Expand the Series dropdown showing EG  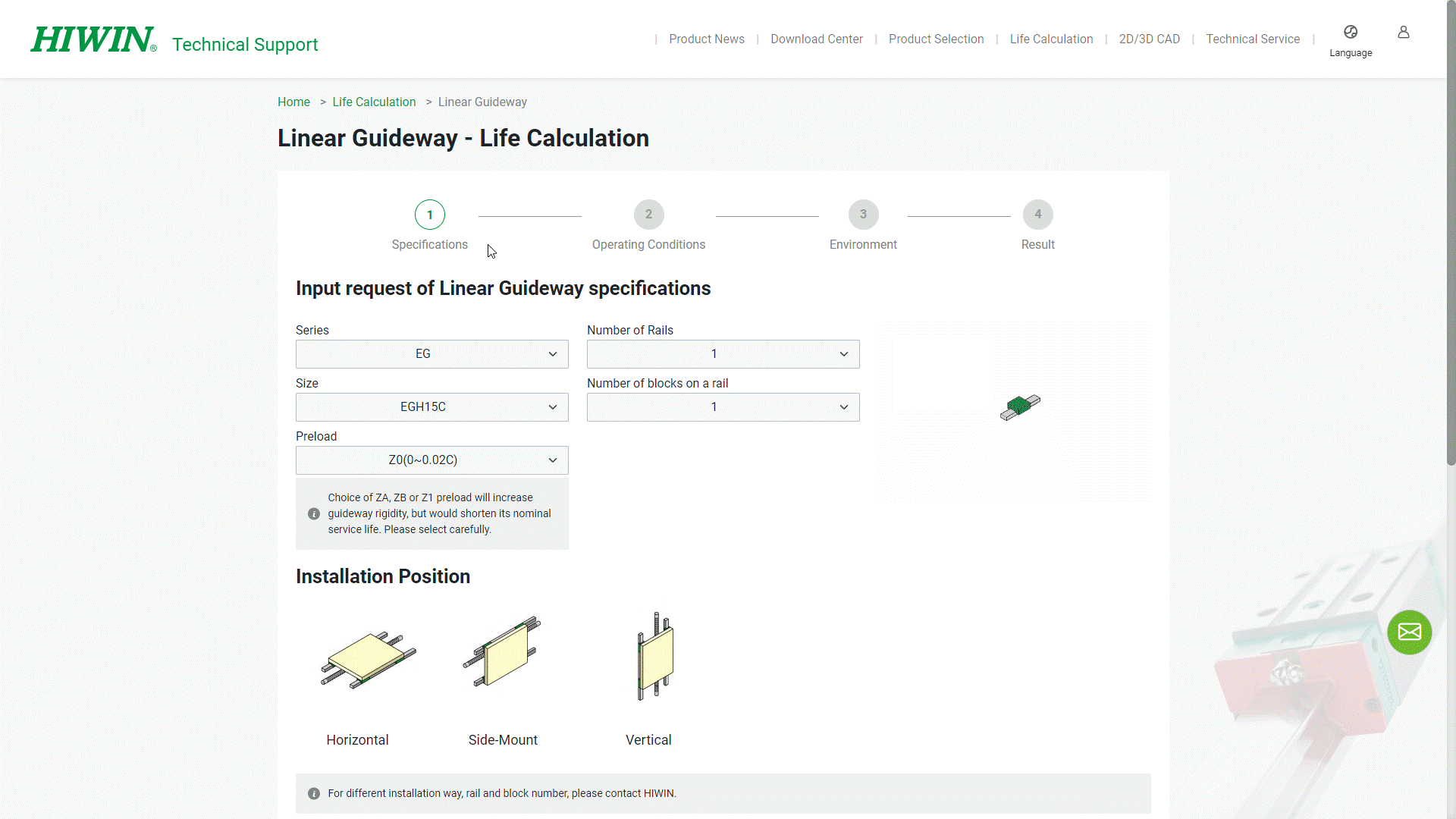click(431, 354)
